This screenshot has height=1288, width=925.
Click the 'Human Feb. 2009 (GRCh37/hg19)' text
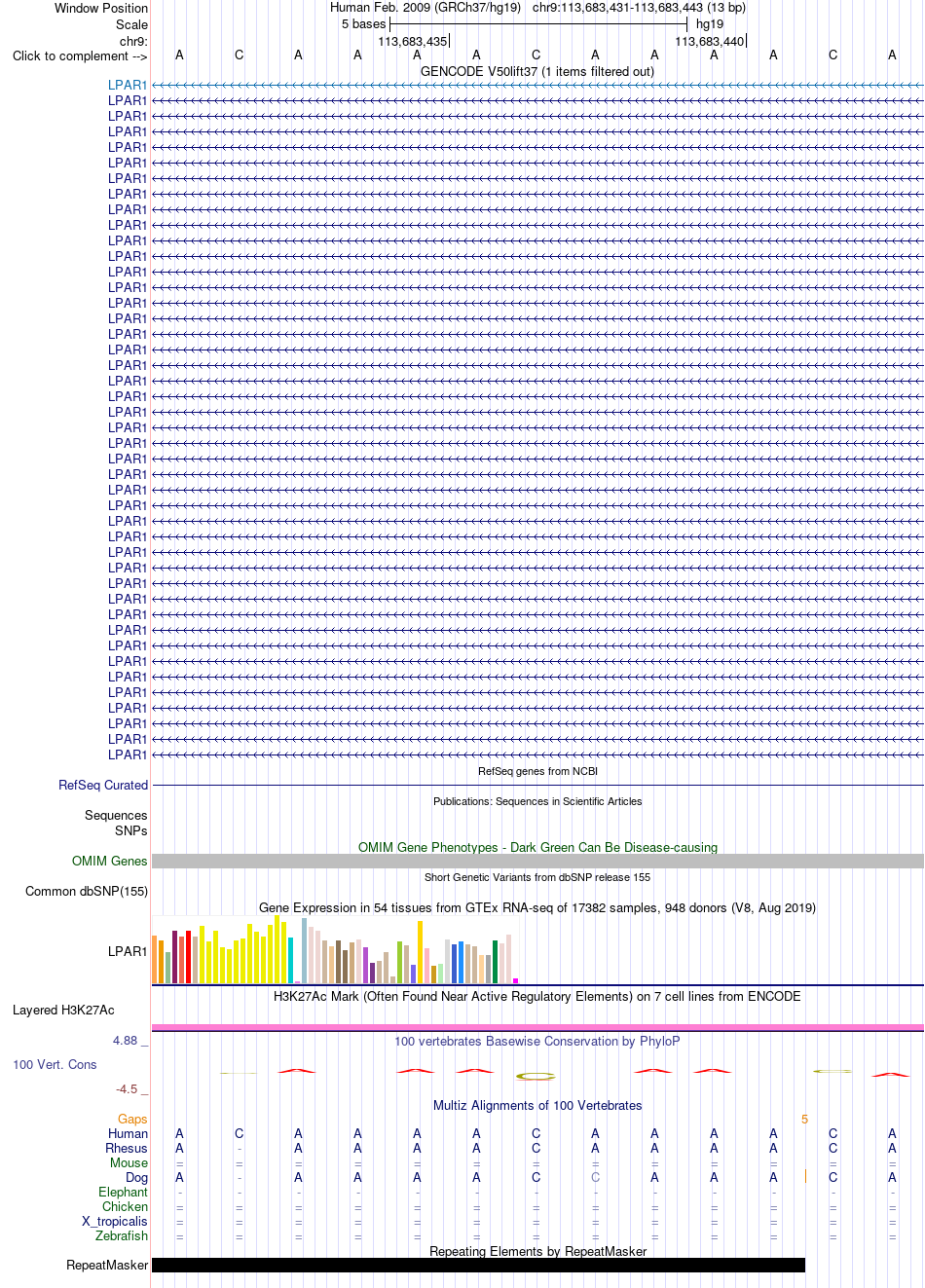click(425, 7)
